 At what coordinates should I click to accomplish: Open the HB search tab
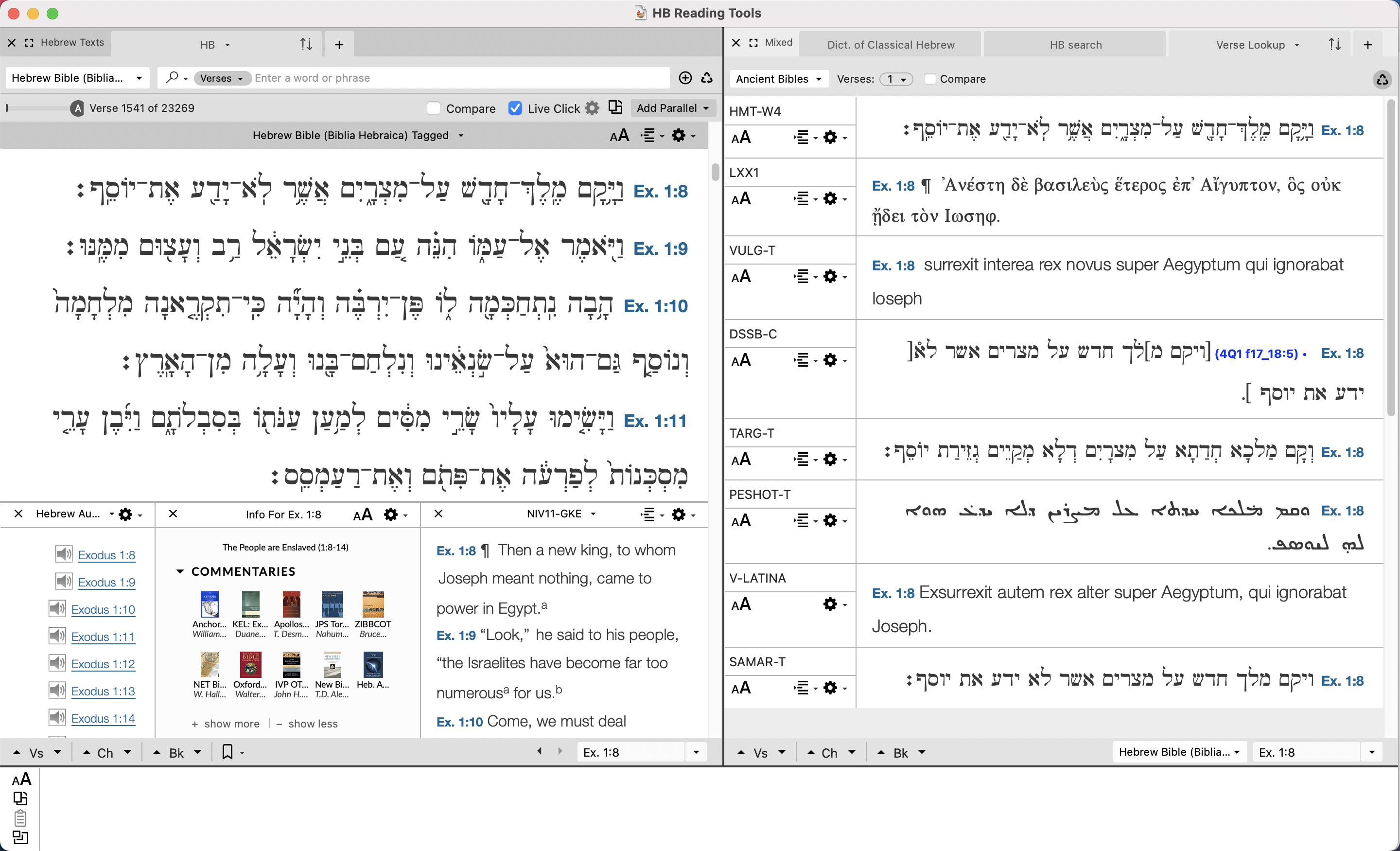point(1075,44)
